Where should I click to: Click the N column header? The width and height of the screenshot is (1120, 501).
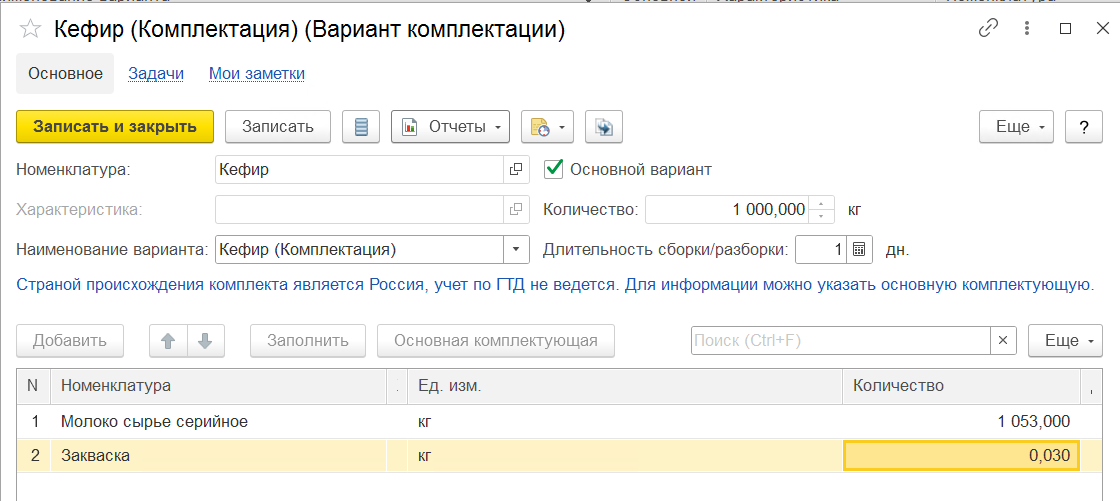(33, 386)
